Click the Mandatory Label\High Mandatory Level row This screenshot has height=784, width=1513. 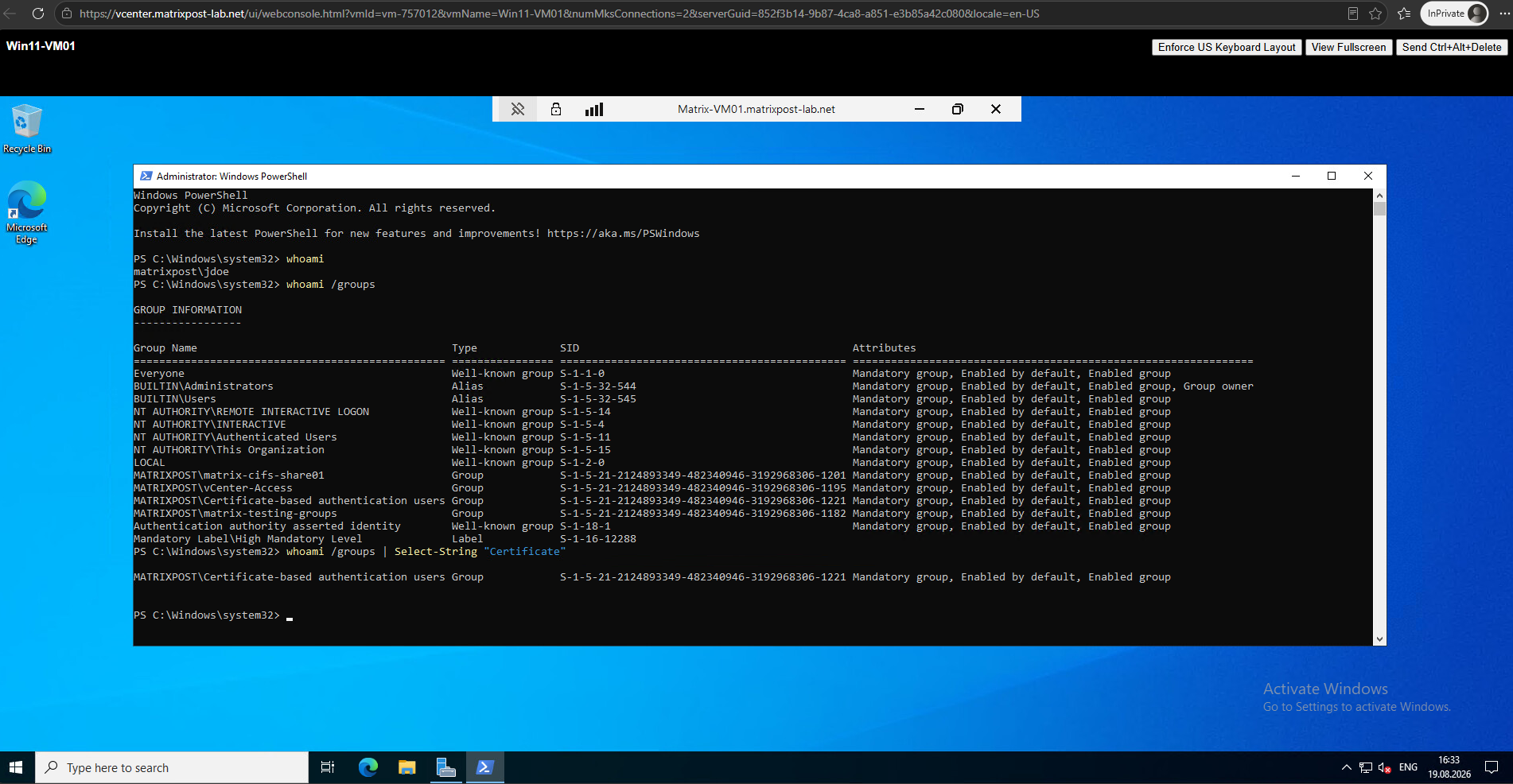[385, 539]
